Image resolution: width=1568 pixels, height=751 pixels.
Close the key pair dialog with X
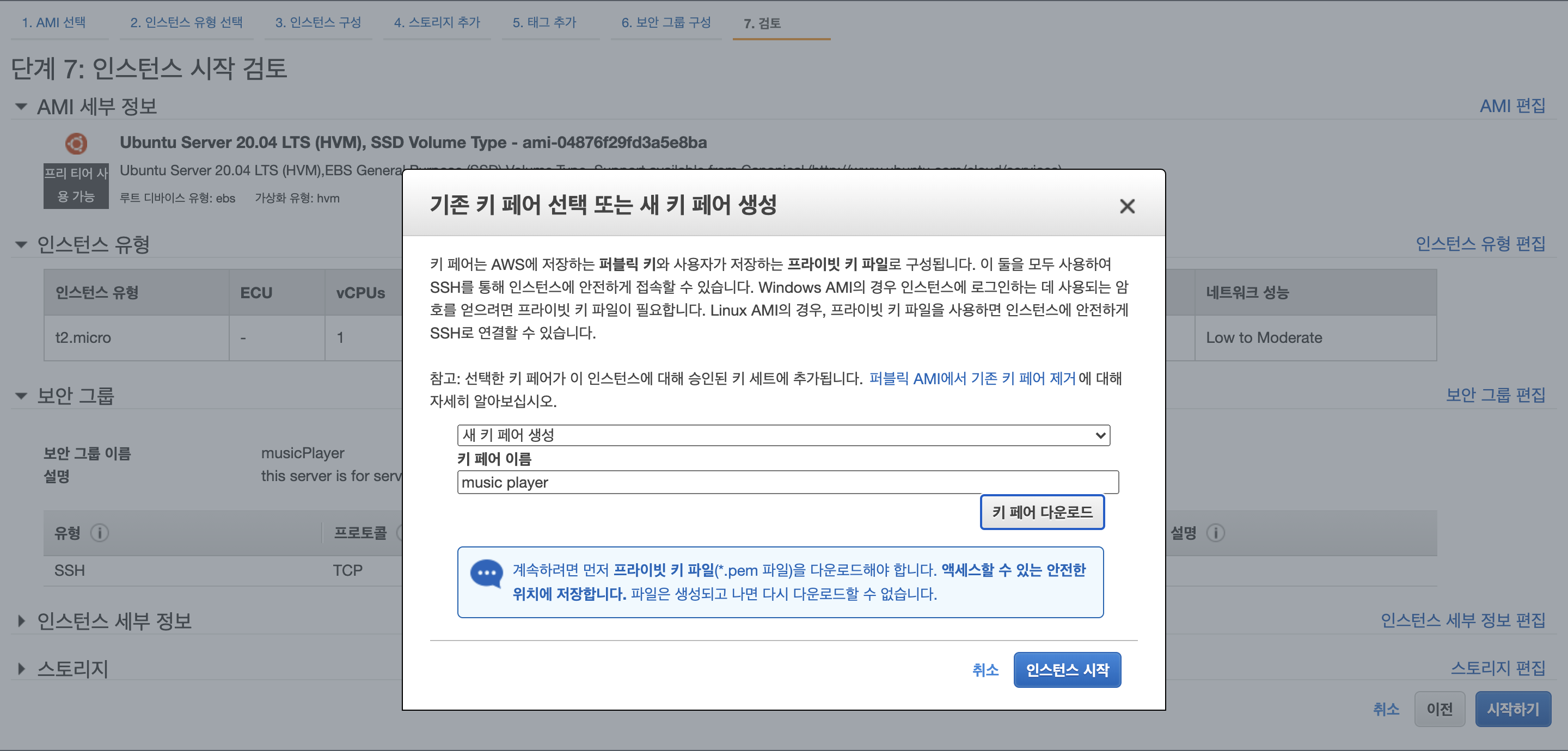pos(1126,206)
